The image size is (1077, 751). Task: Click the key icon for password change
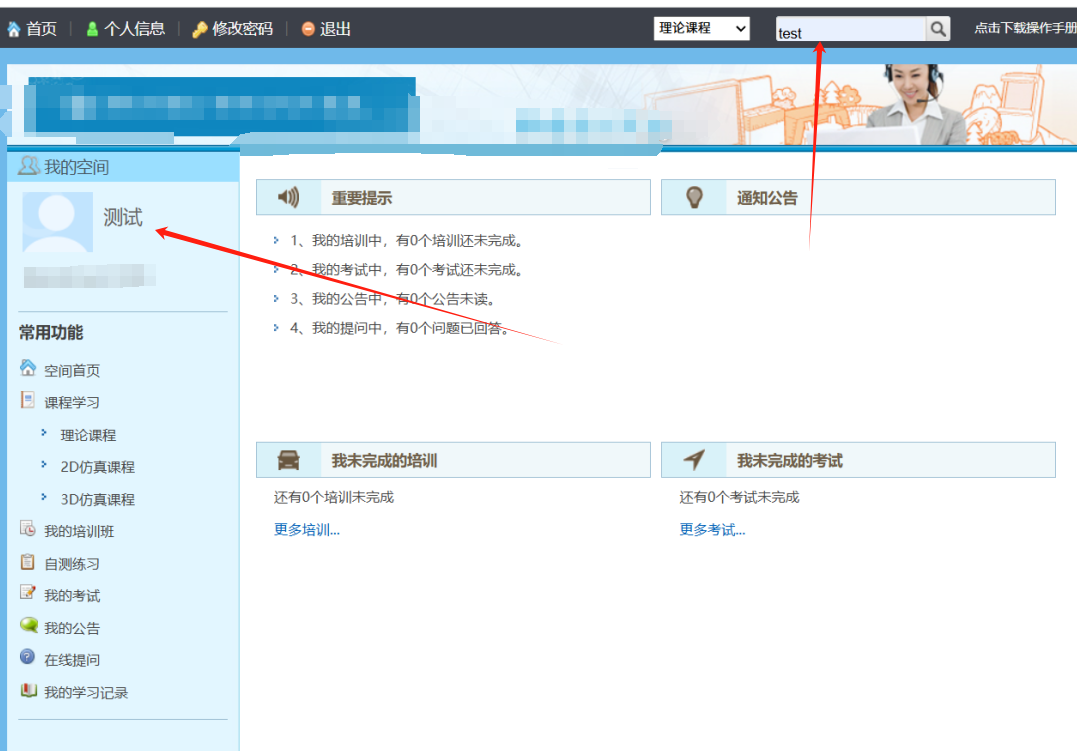click(200, 29)
